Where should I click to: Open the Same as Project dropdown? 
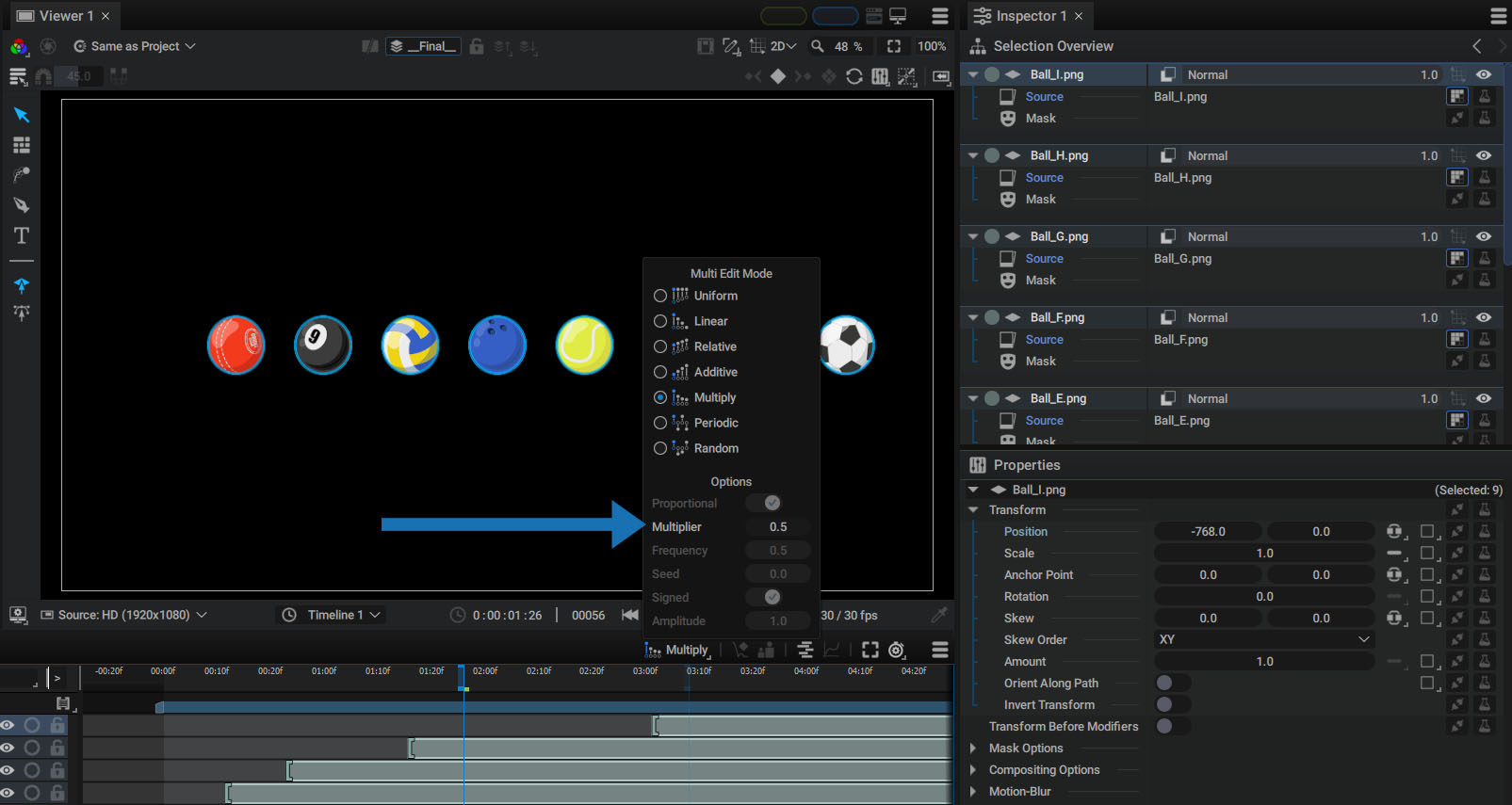coord(135,46)
